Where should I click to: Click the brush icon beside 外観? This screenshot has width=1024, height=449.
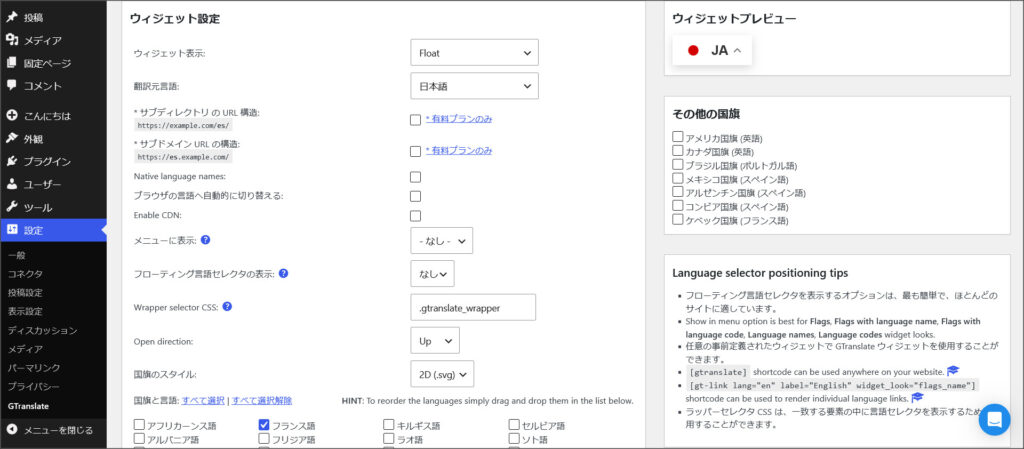click(12, 138)
